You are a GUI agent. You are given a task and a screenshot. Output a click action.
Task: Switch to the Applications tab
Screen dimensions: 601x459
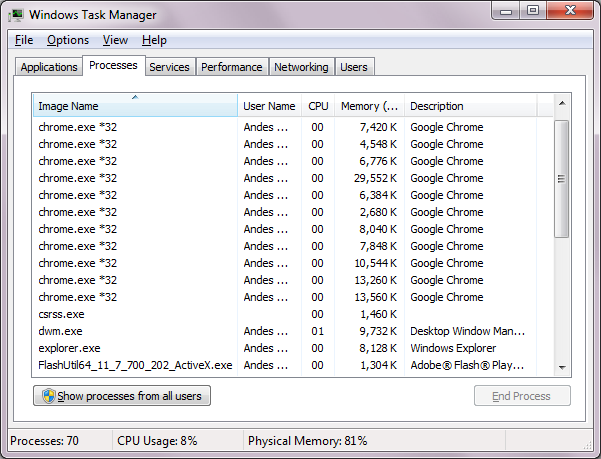point(49,67)
